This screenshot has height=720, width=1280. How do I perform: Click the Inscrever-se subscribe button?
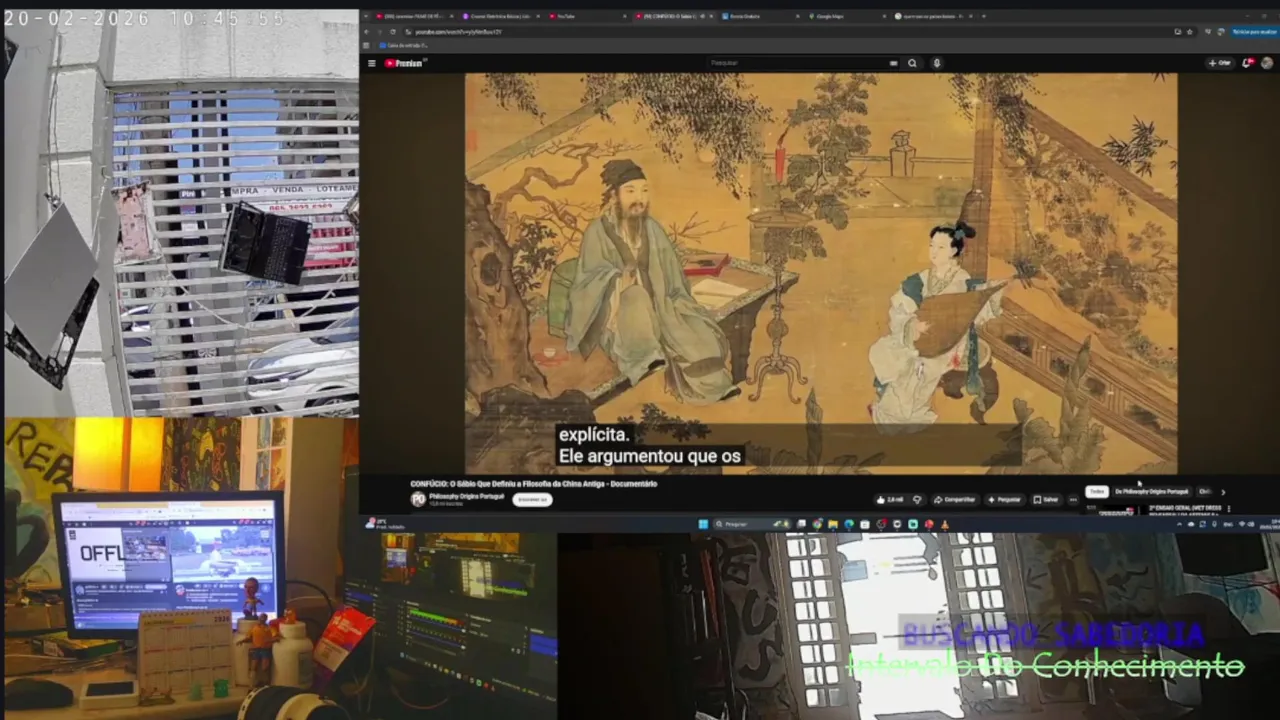tap(532, 499)
